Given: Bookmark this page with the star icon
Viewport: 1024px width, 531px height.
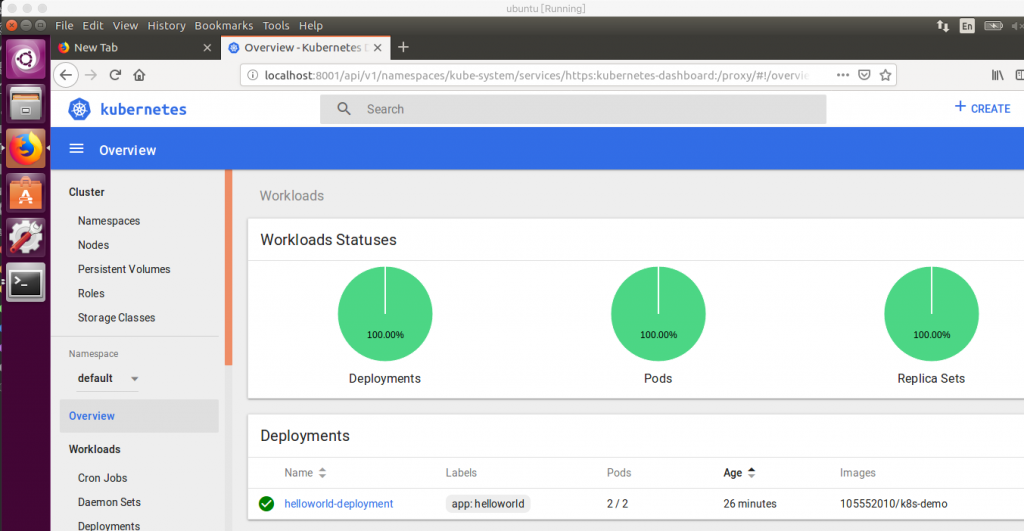Looking at the screenshot, I should (x=885, y=75).
